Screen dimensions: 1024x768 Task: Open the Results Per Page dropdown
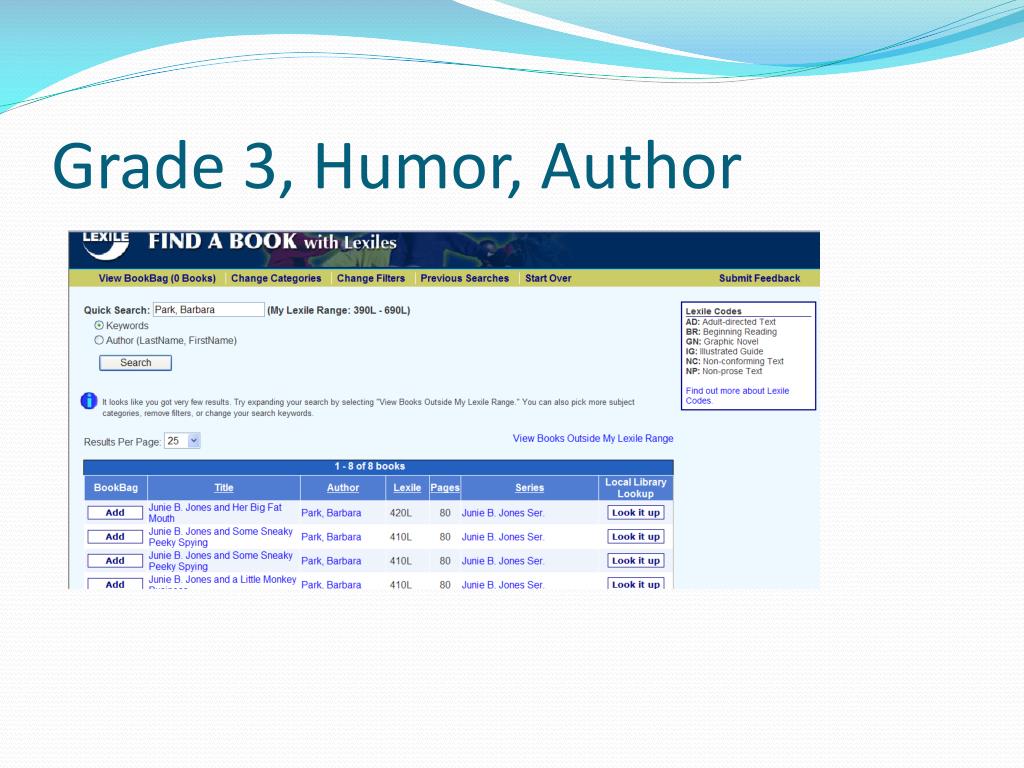[x=182, y=441]
